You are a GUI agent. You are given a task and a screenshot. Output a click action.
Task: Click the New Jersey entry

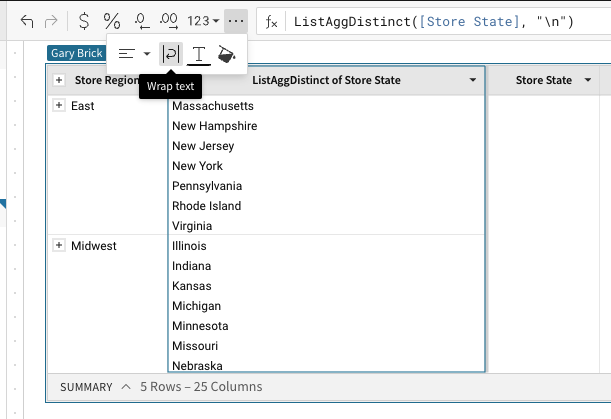click(x=203, y=146)
